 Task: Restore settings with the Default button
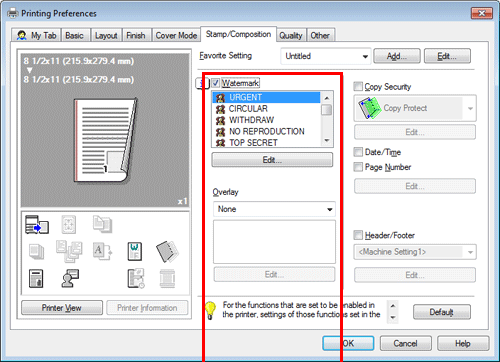tap(442, 312)
